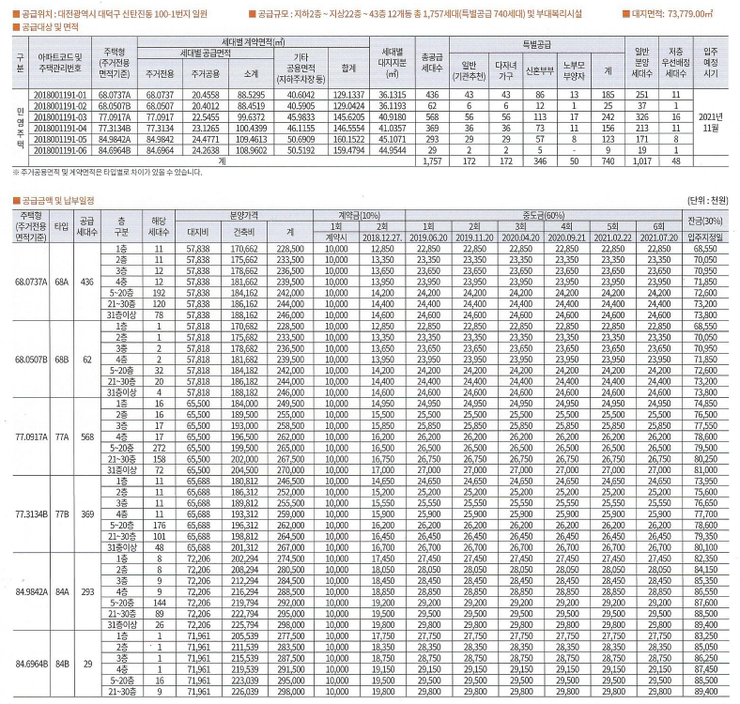Click the 2021.02.22 payment date
This screenshot has width=740, height=704.
(x=613, y=237)
